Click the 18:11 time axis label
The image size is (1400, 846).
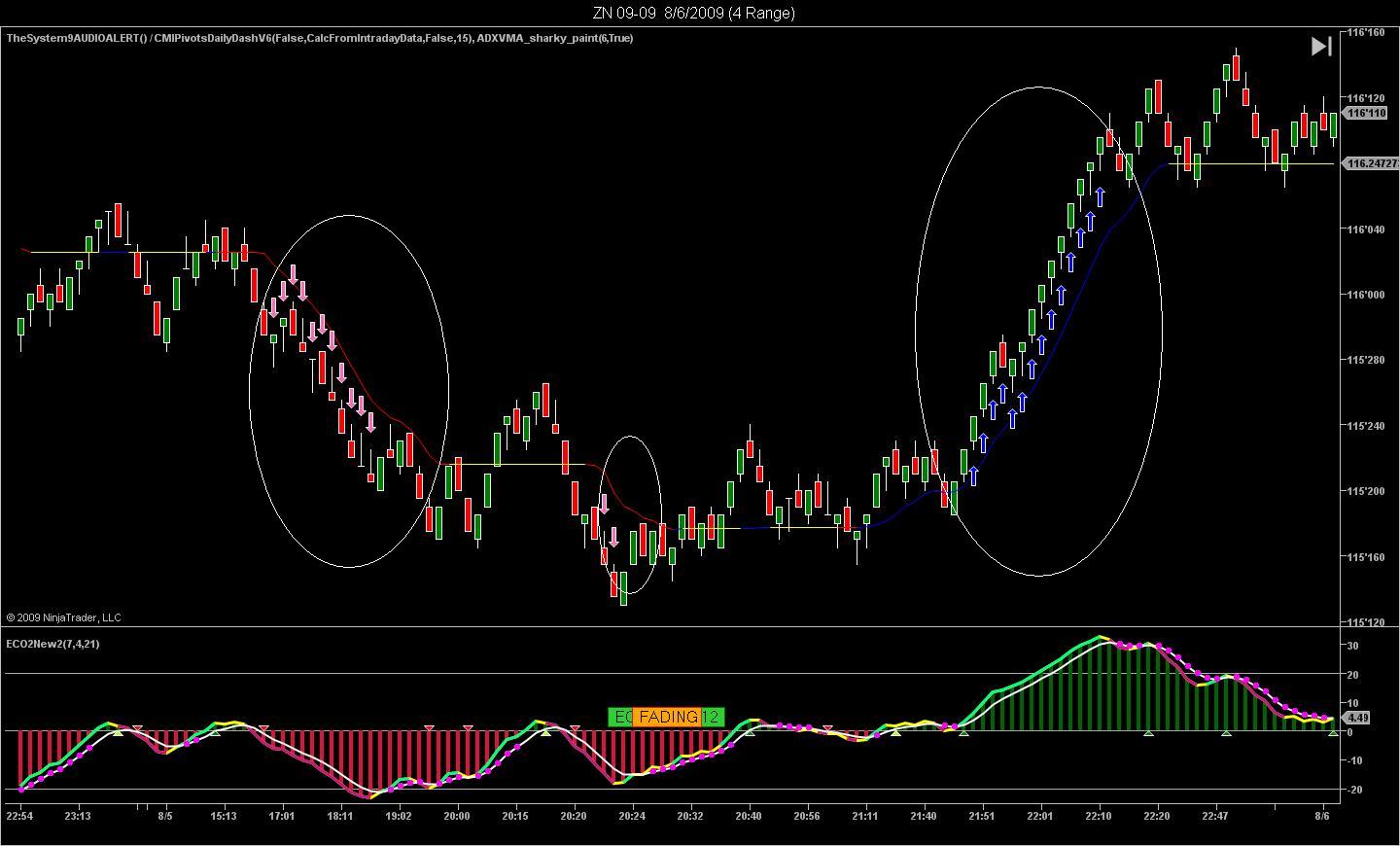point(340,816)
